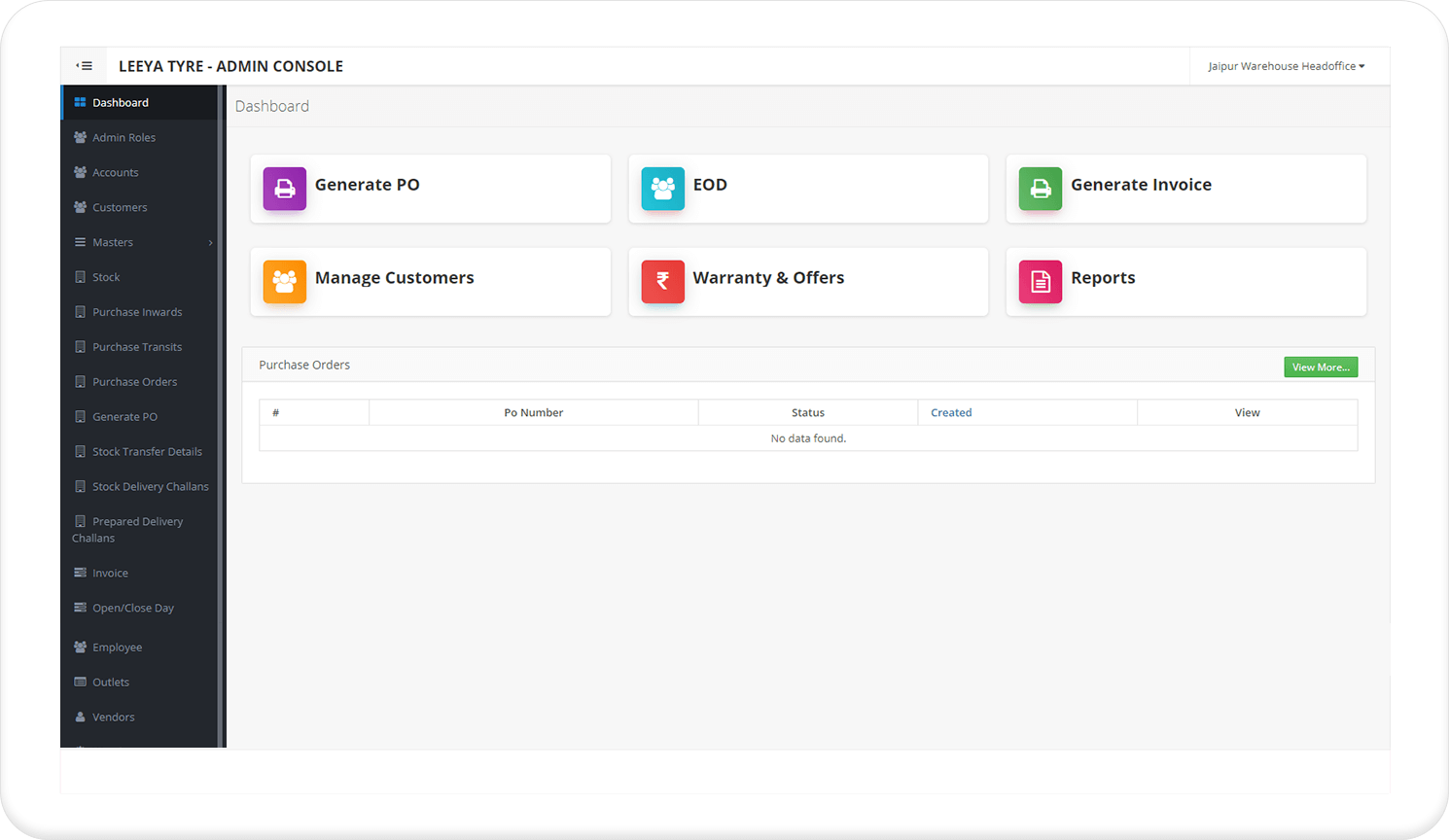Open Purchase Inwards in the sidebar

tap(140, 312)
